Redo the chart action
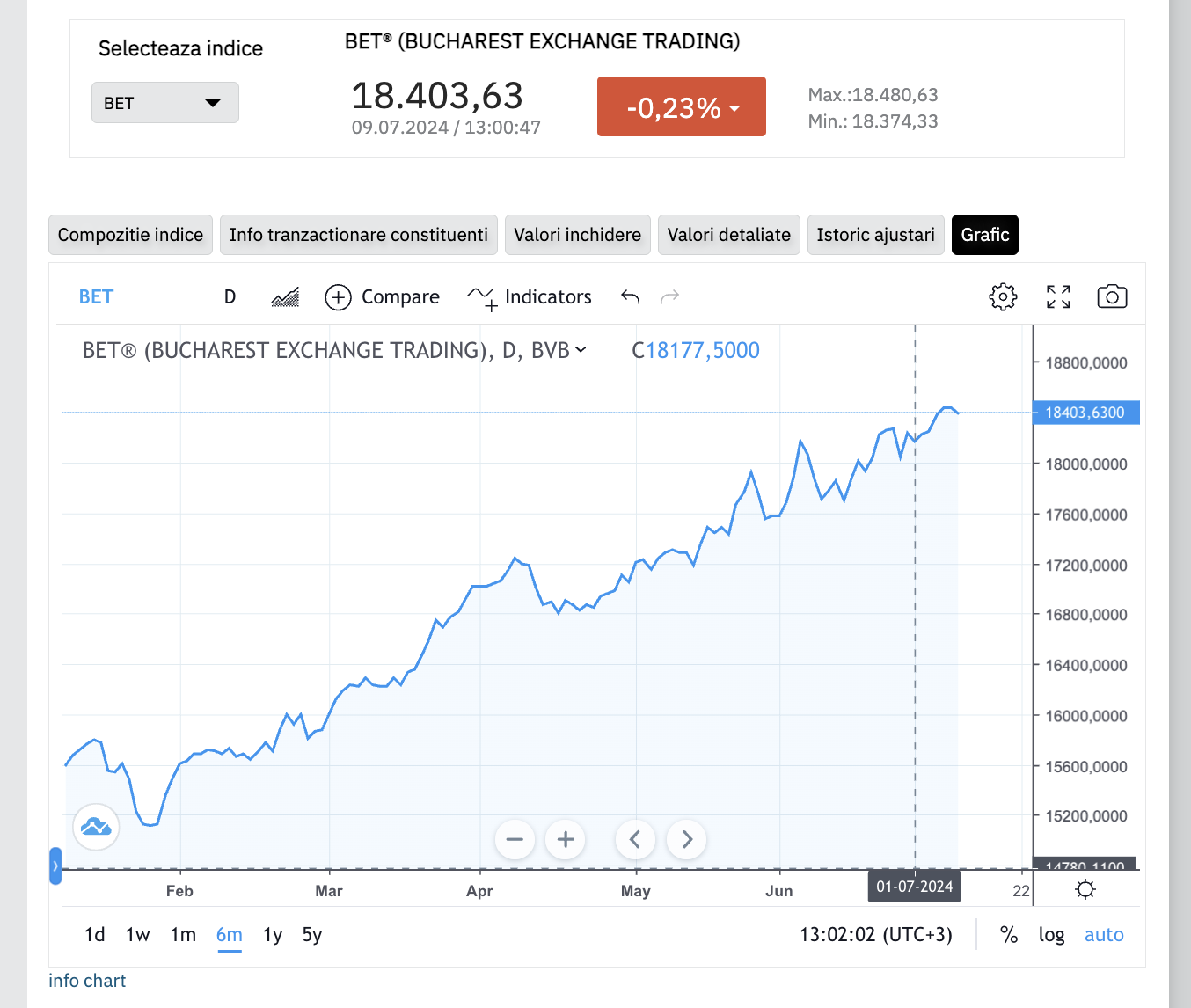The width and height of the screenshot is (1191, 1008). (x=670, y=296)
